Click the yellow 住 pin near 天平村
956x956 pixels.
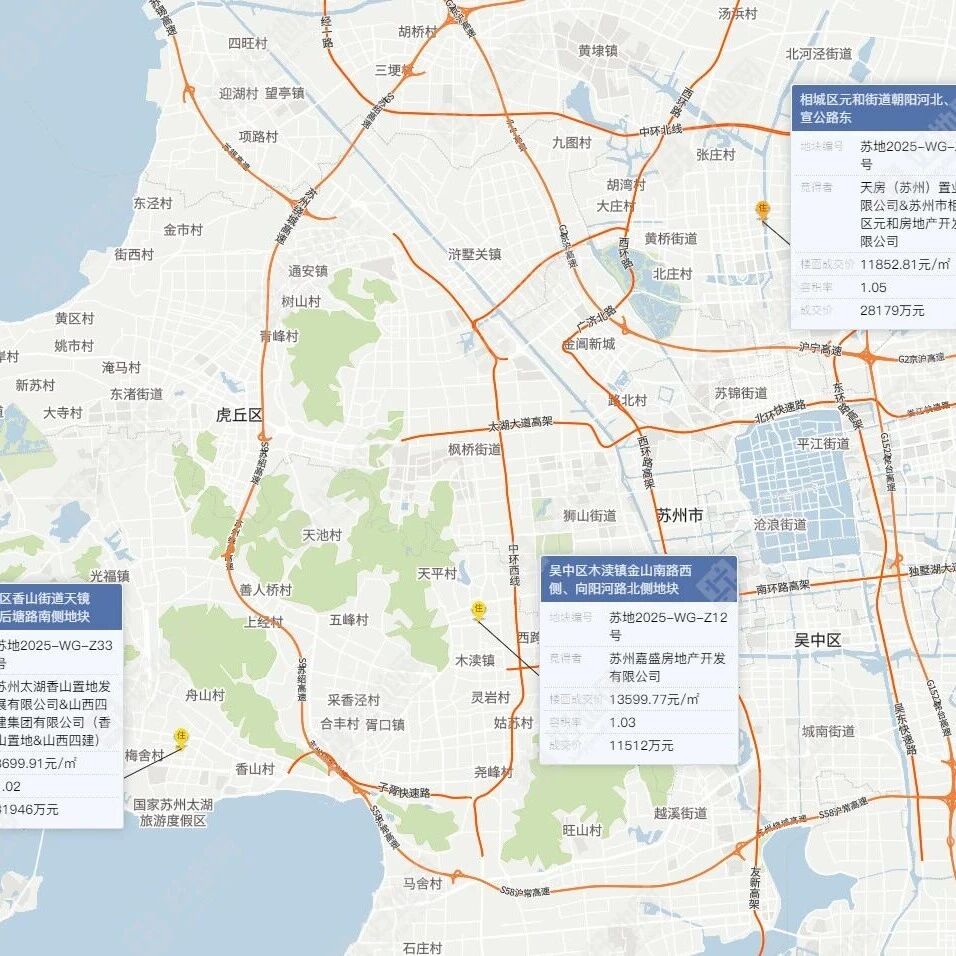479,610
